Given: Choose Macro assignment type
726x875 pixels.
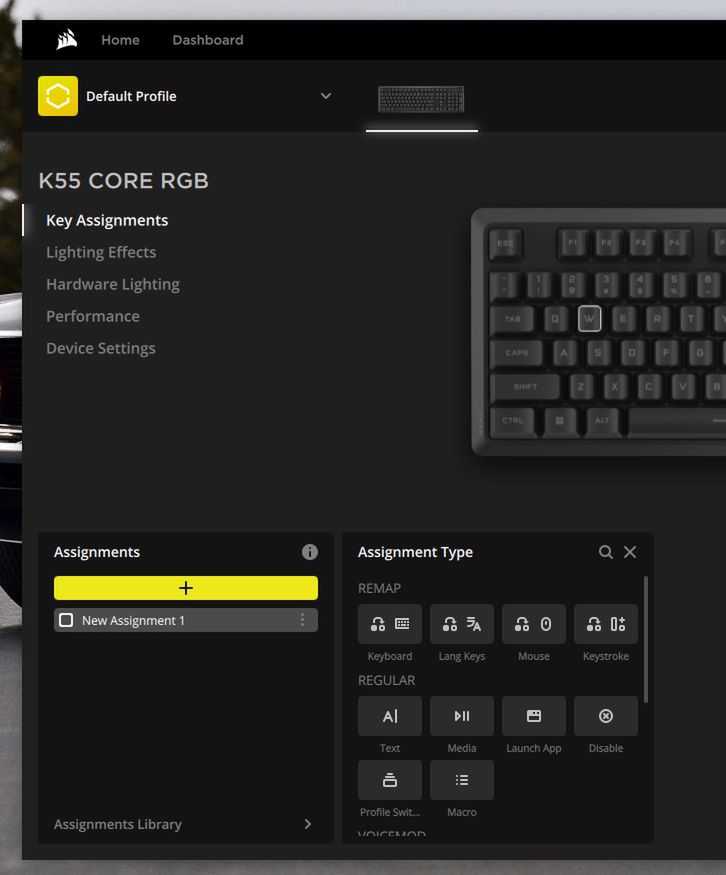Looking at the screenshot, I should click(x=462, y=780).
